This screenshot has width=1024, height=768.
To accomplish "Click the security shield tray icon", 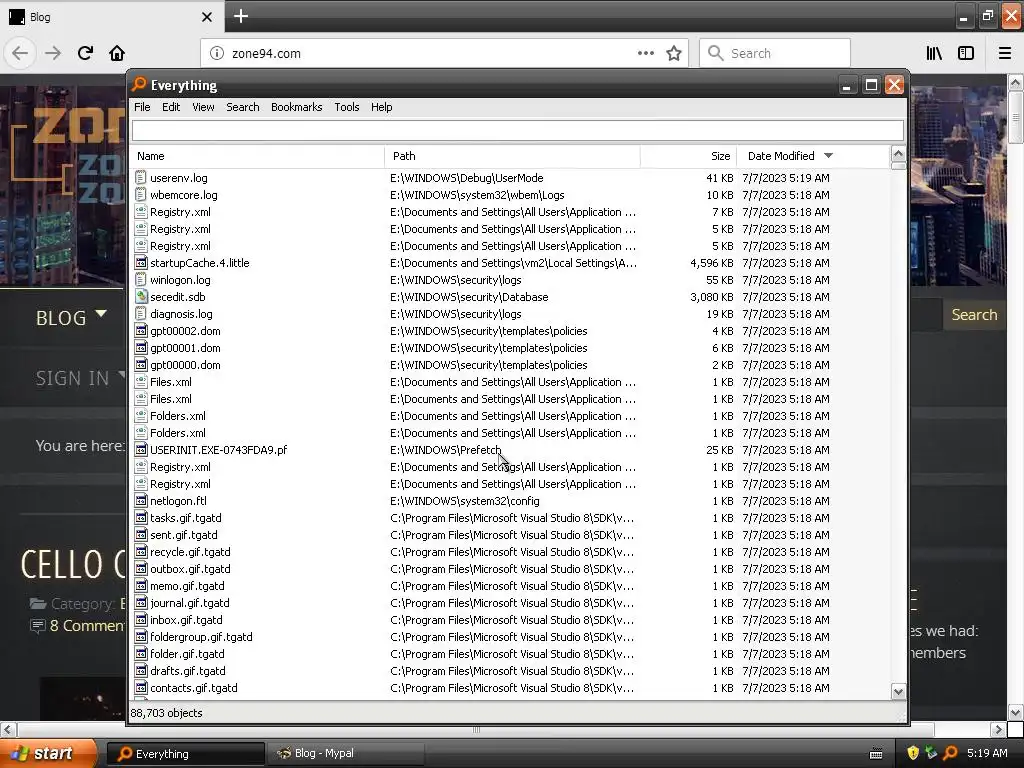I will (913, 753).
